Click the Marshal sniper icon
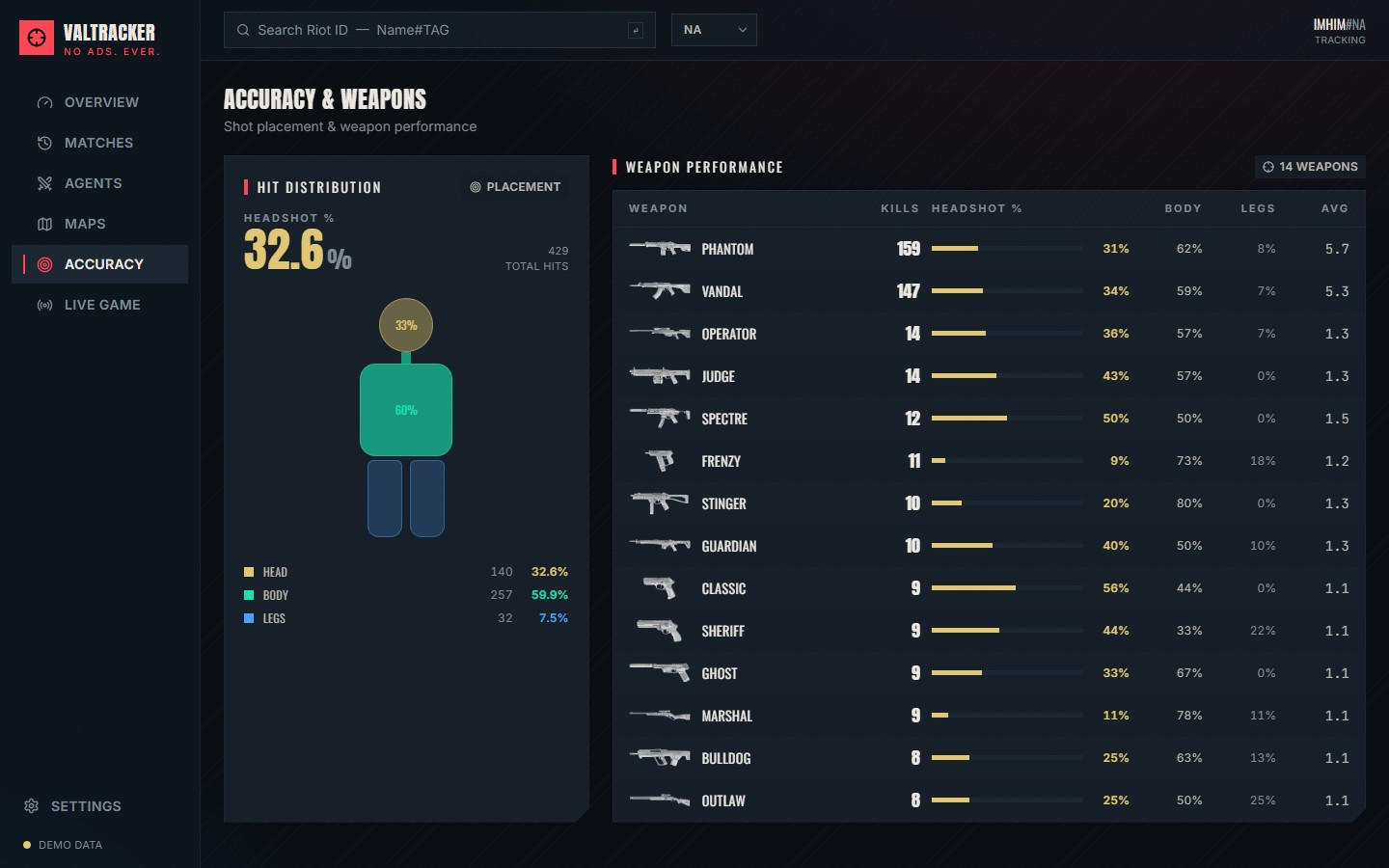Viewport: 1389px width, 868px height. point(660,715)
